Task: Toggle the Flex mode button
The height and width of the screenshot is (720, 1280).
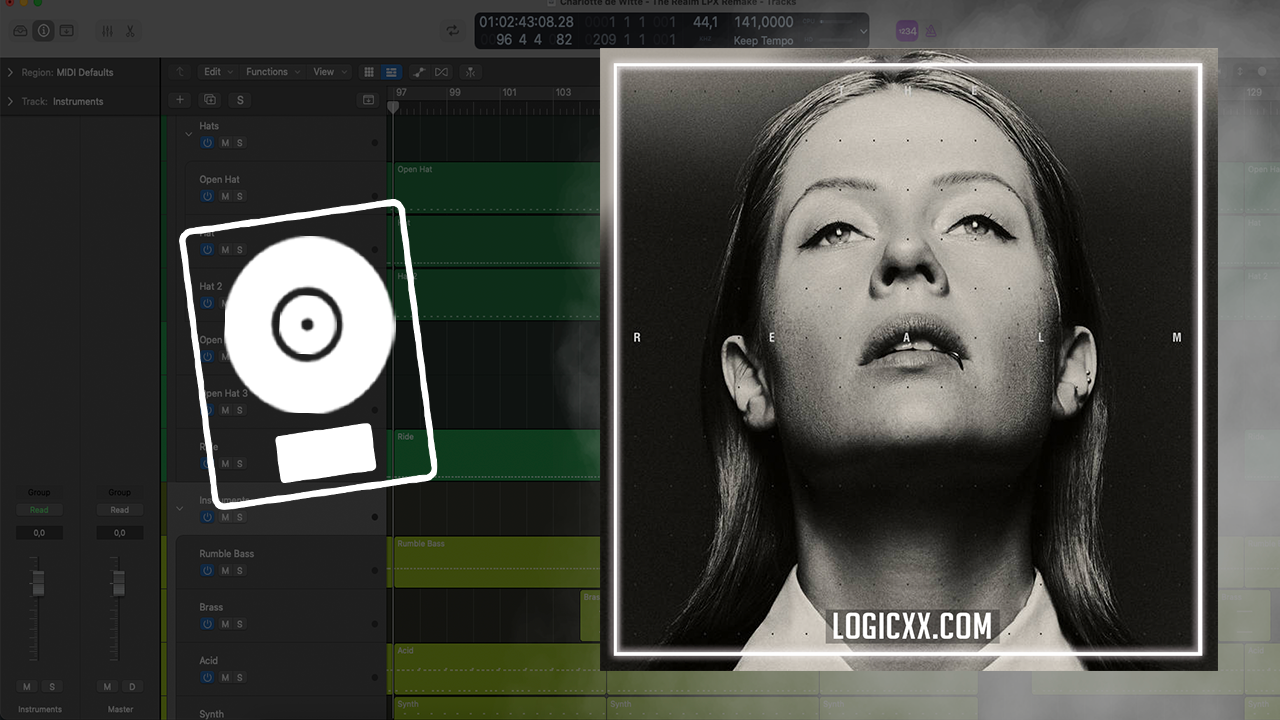Action: tap(442, 72)
